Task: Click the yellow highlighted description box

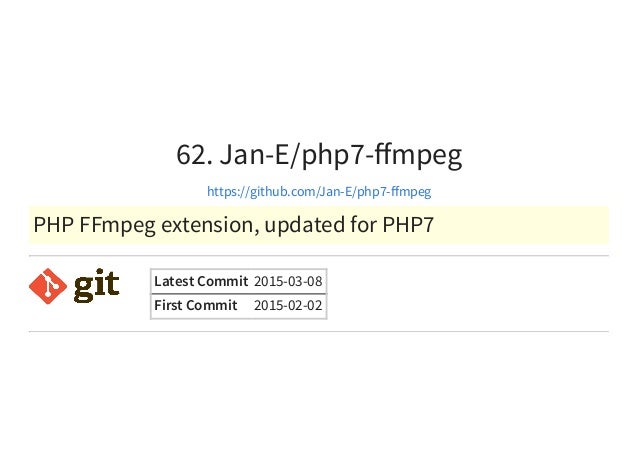Action: tap(319, 225)
